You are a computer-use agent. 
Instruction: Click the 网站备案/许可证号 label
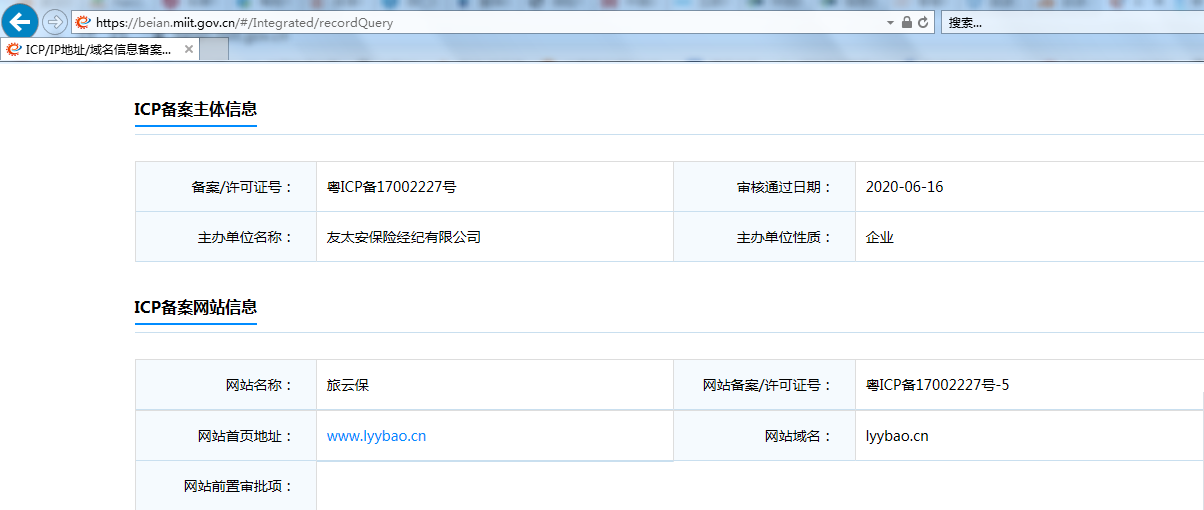pyautogui.click(x=768, y=385)
